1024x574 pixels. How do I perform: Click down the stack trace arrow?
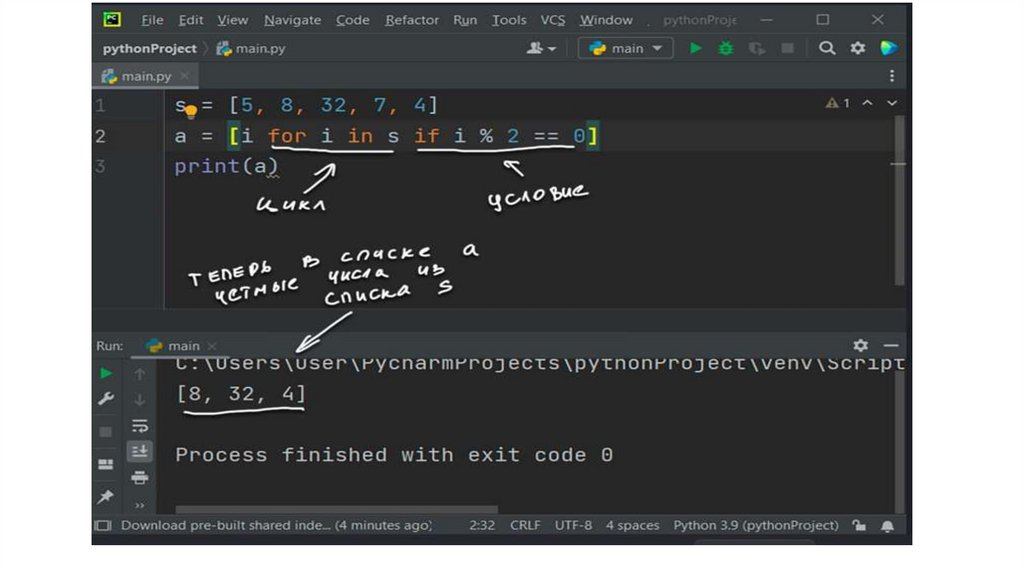pos(139,400)
